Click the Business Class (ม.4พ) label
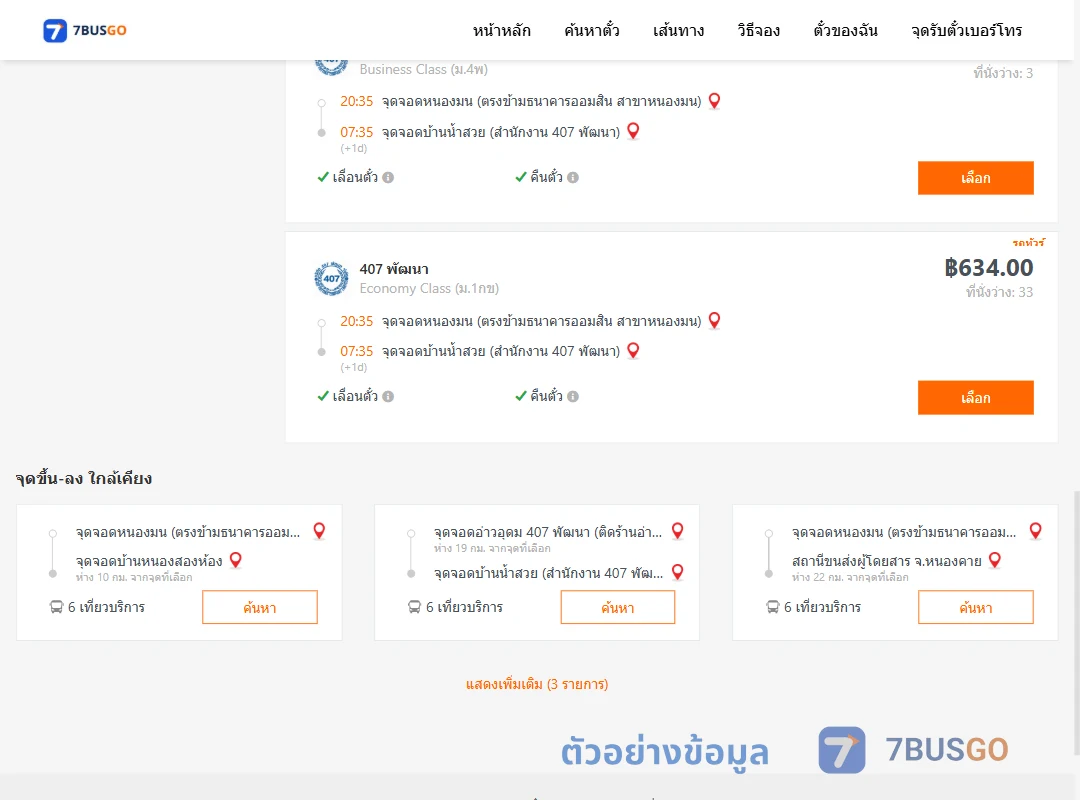This screenshot has height=800, width=1080. click(x=424, y=70)
